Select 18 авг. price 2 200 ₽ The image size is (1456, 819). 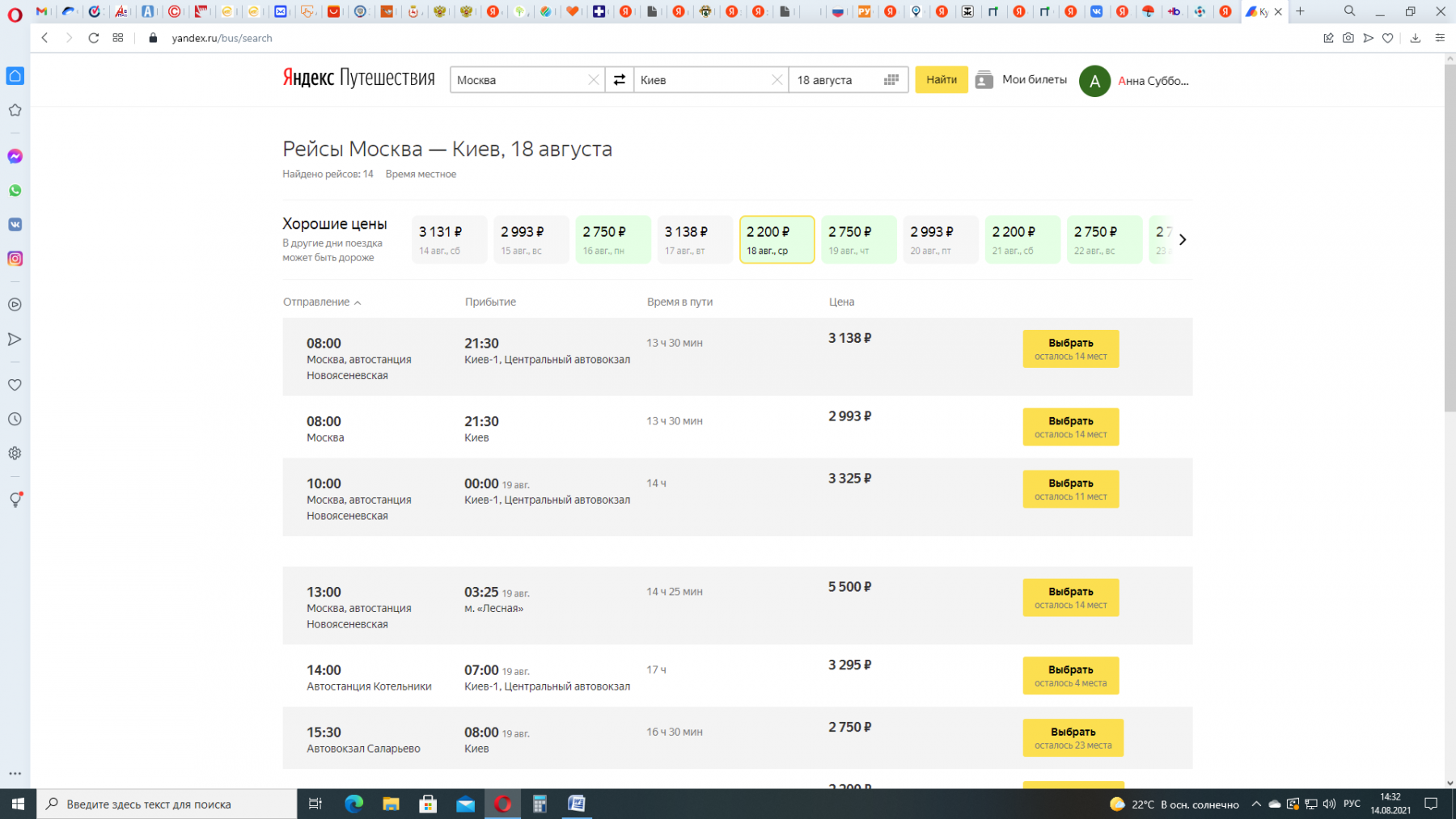tap(777, 239)
